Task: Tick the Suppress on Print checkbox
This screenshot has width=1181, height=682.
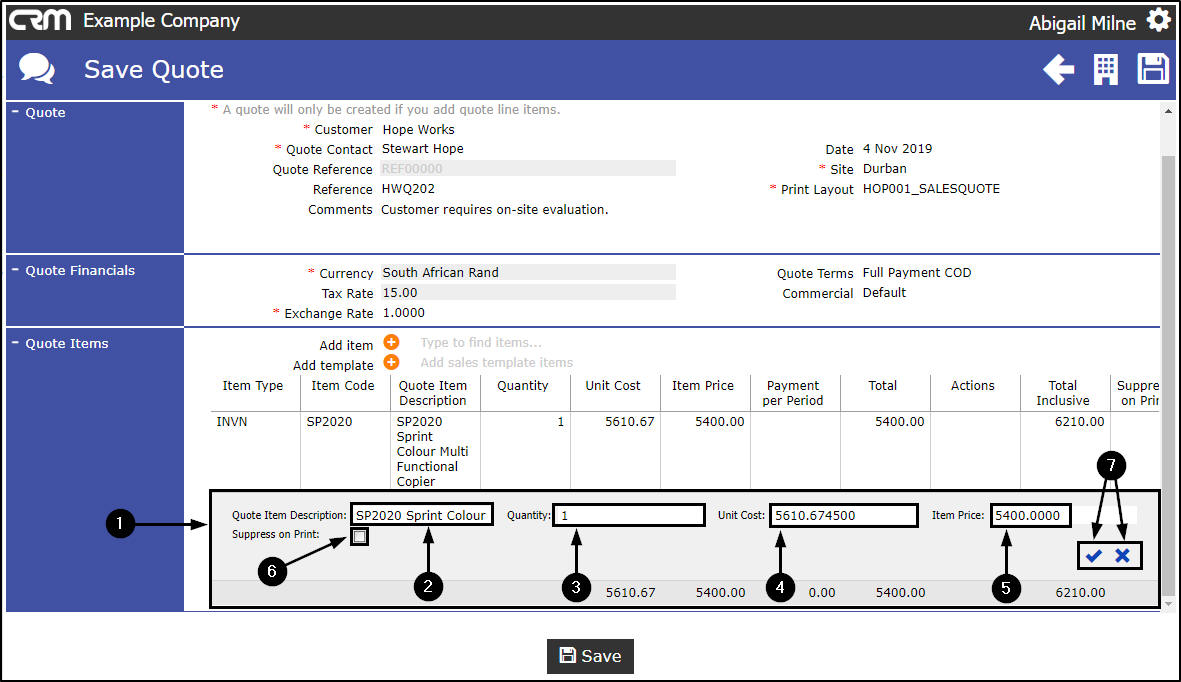Action: pos(359,537)
